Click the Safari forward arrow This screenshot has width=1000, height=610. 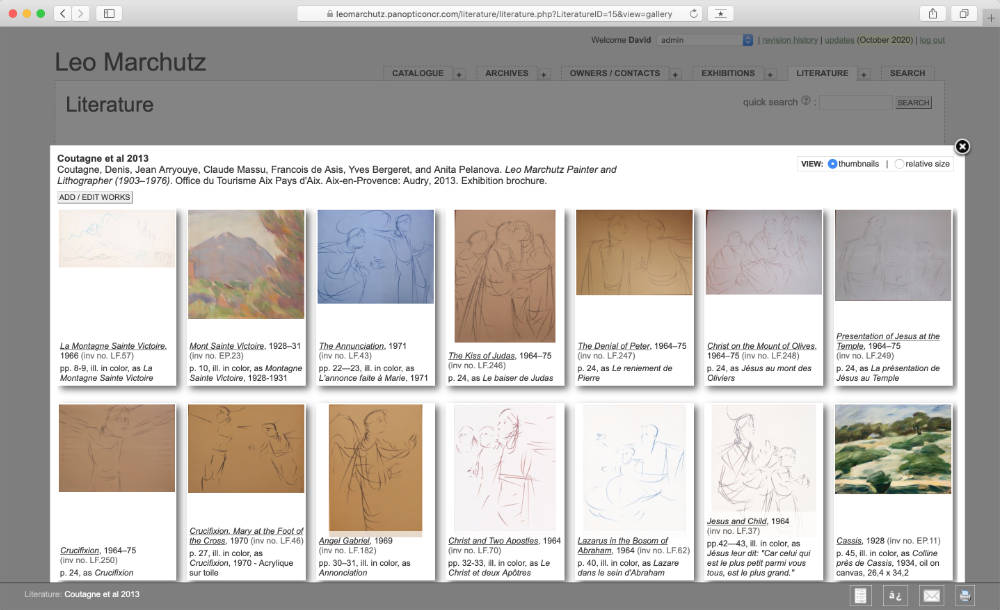point(80,13)
